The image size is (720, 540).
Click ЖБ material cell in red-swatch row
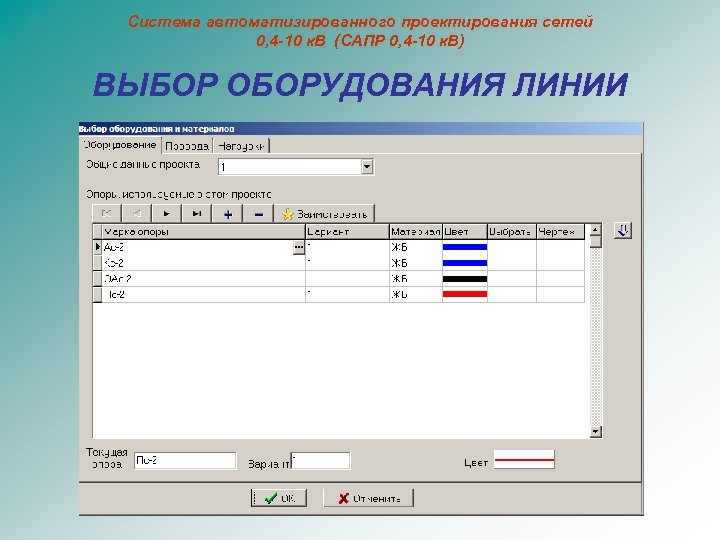coord(416,294)
